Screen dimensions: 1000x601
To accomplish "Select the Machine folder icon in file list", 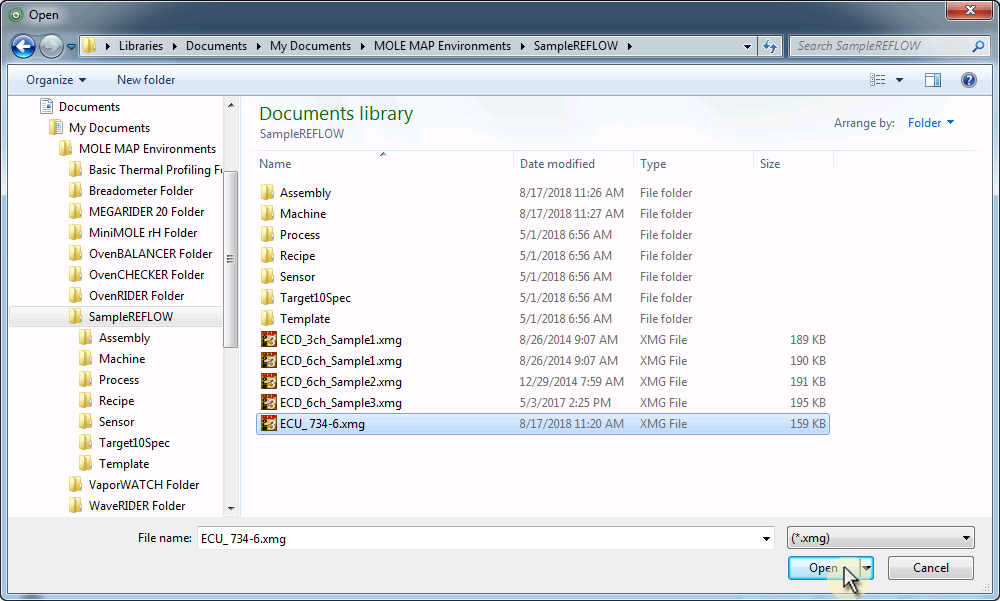I will point(268,214).
